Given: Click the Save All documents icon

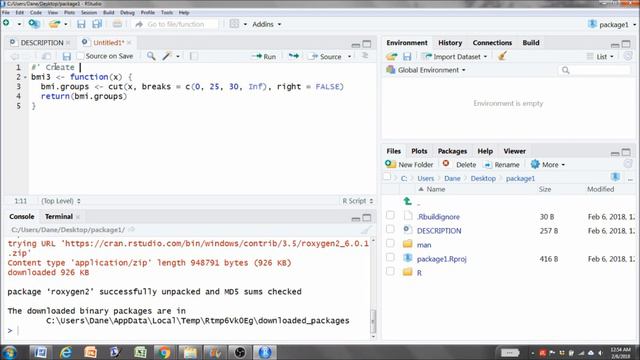Looking at the screenshot, I should pyautogui.click(x=97, y=24).
